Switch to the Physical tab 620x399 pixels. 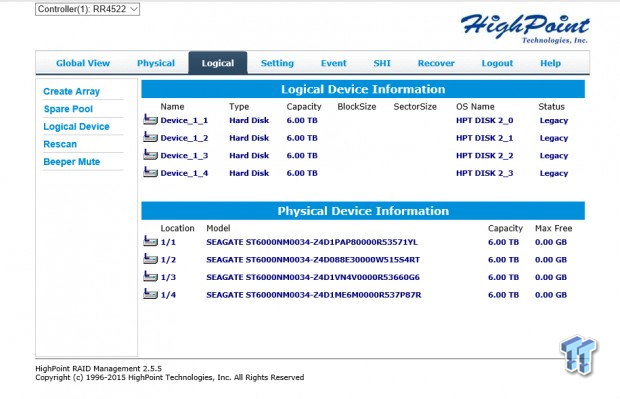click(156, 63)
